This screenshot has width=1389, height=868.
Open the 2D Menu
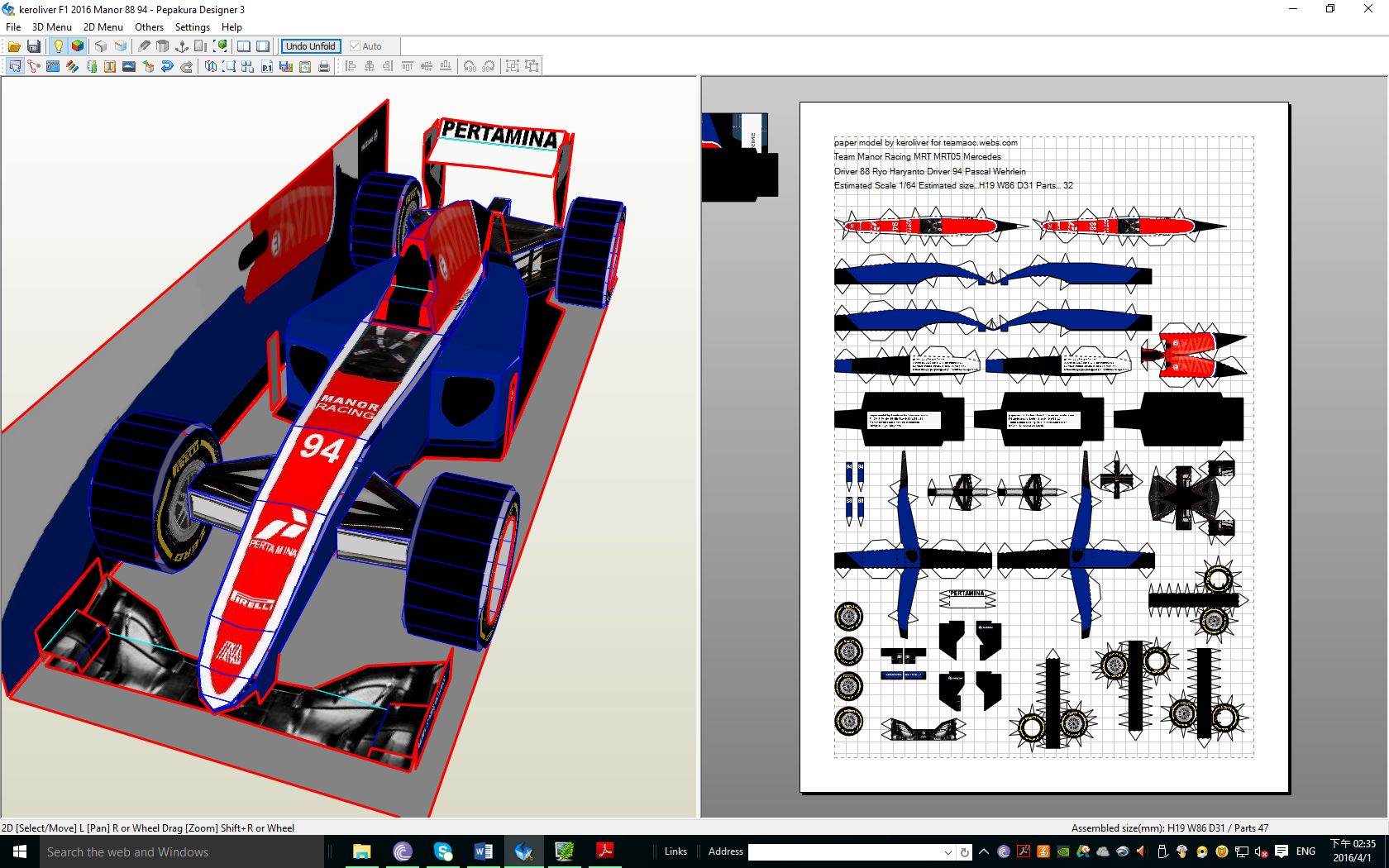click(x=103, y=26)
